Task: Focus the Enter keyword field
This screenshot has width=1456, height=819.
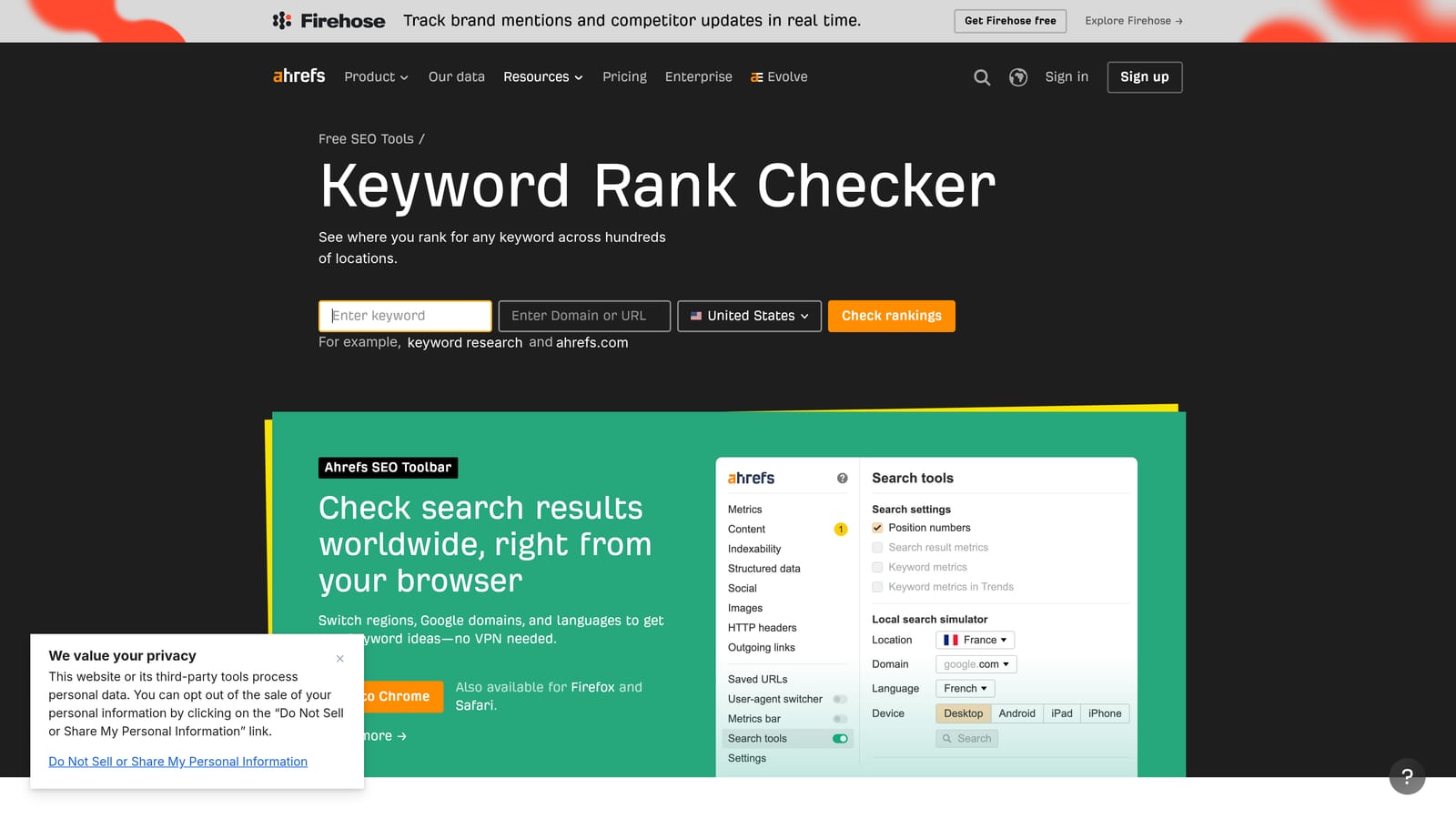Action: click(405, 316)
